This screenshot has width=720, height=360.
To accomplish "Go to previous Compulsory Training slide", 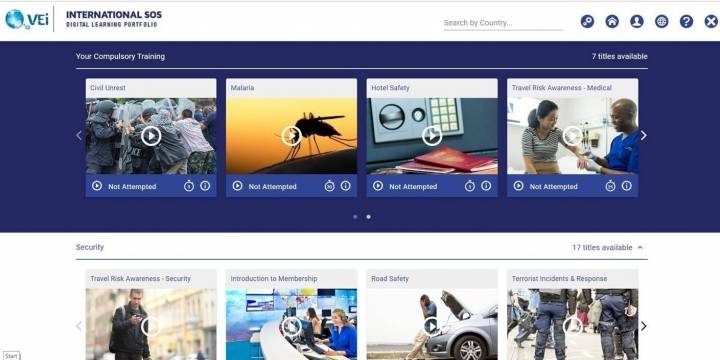I will point(79,135).
